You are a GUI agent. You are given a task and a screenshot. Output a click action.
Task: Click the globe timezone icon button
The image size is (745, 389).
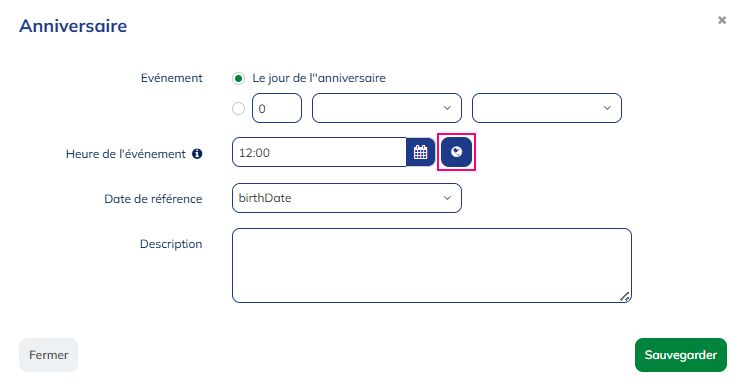(x=456, y=152)
